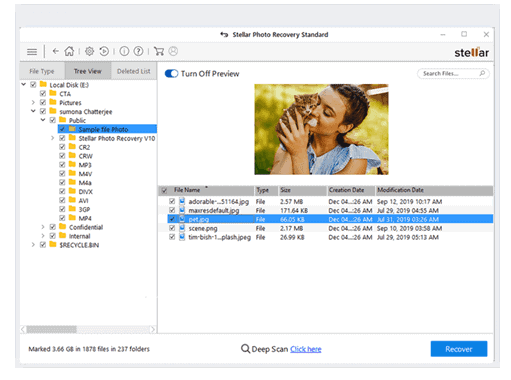Sort by the Modification Date column header
Viewport: 511px width, 380px height.
click(434, 190)
